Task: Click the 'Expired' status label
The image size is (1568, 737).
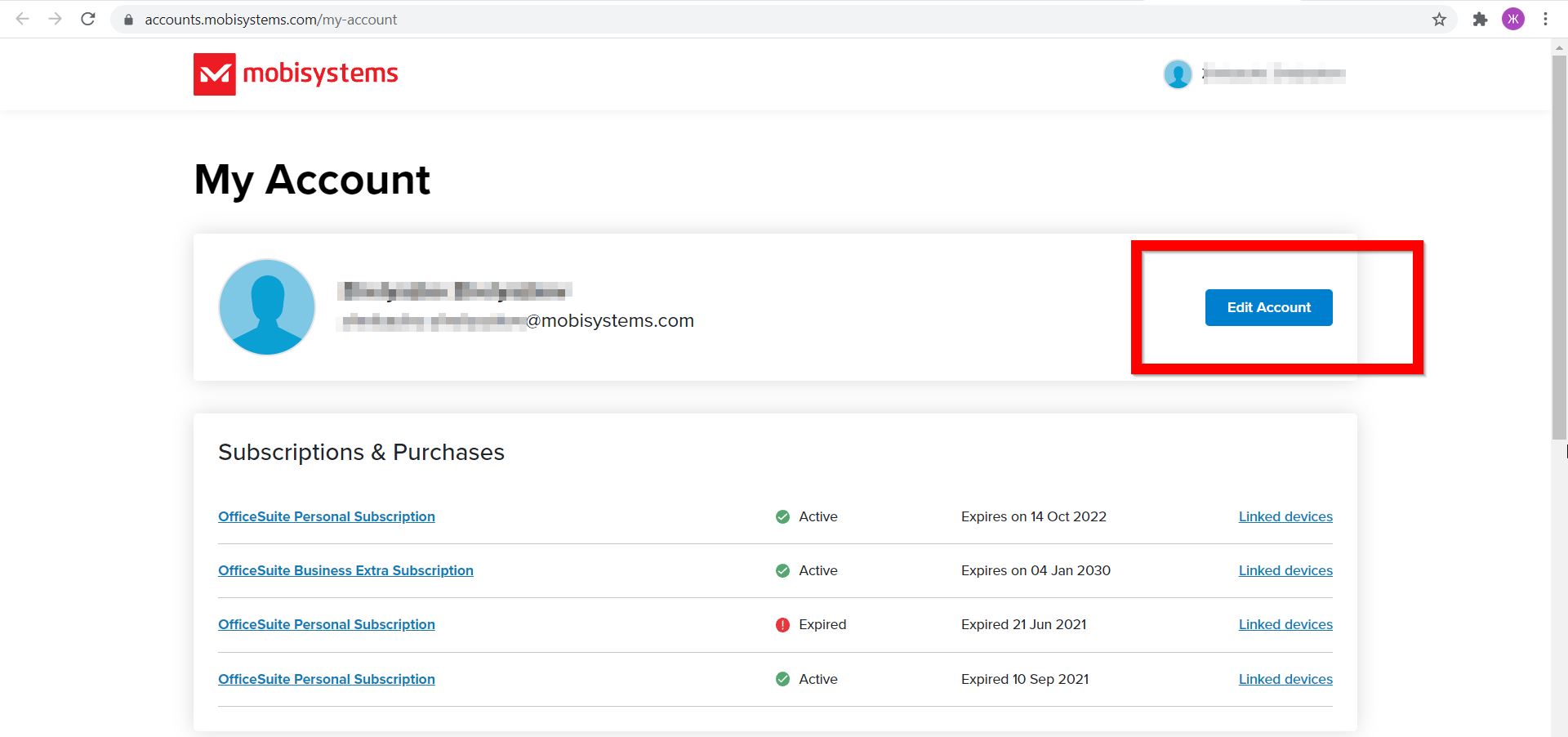Action: [x=822, y=624]
